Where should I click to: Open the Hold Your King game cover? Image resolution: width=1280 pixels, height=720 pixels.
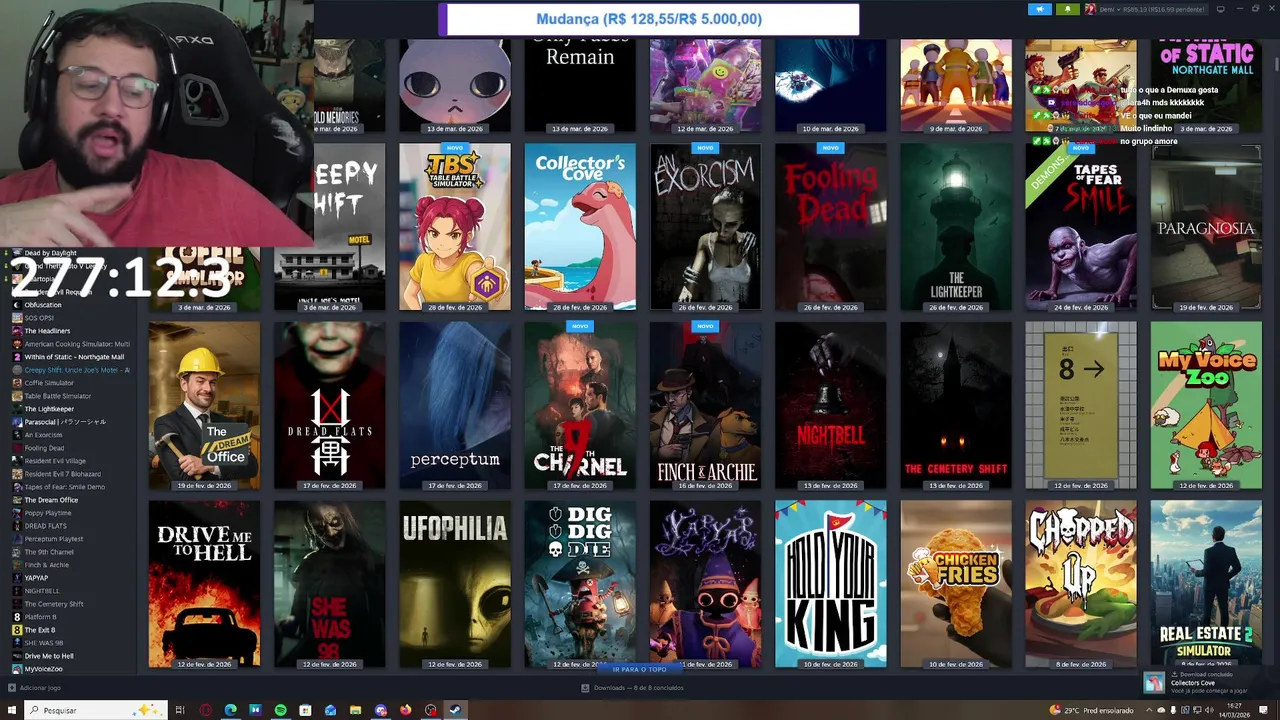[x=830, y=584]
